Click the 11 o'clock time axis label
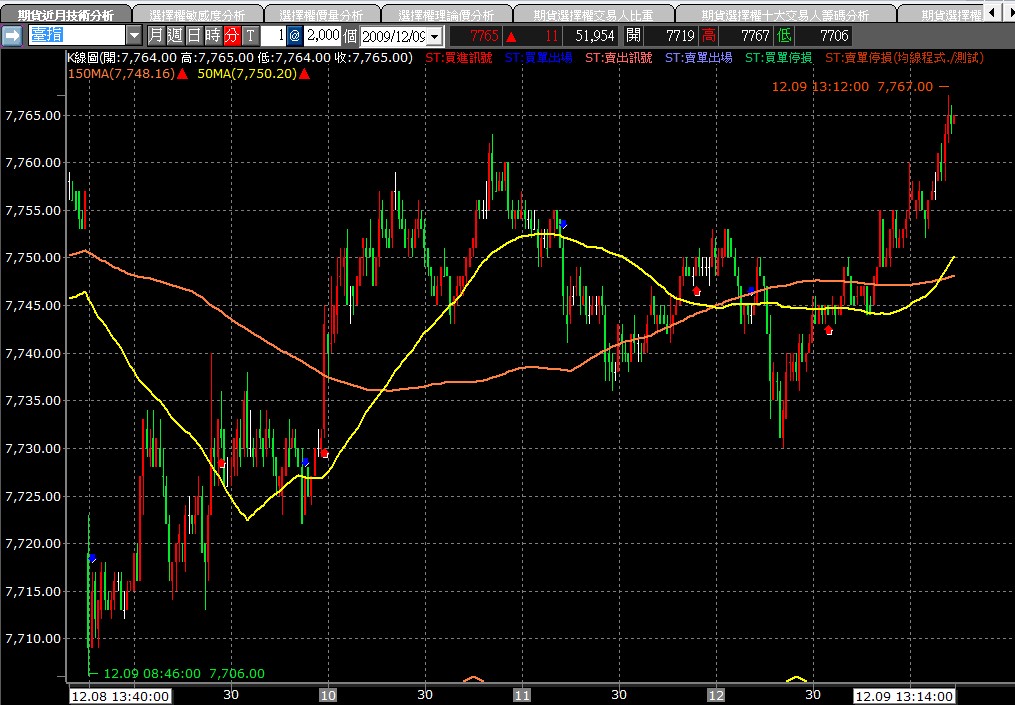The image size is (1015, 705). coord(522,696)
